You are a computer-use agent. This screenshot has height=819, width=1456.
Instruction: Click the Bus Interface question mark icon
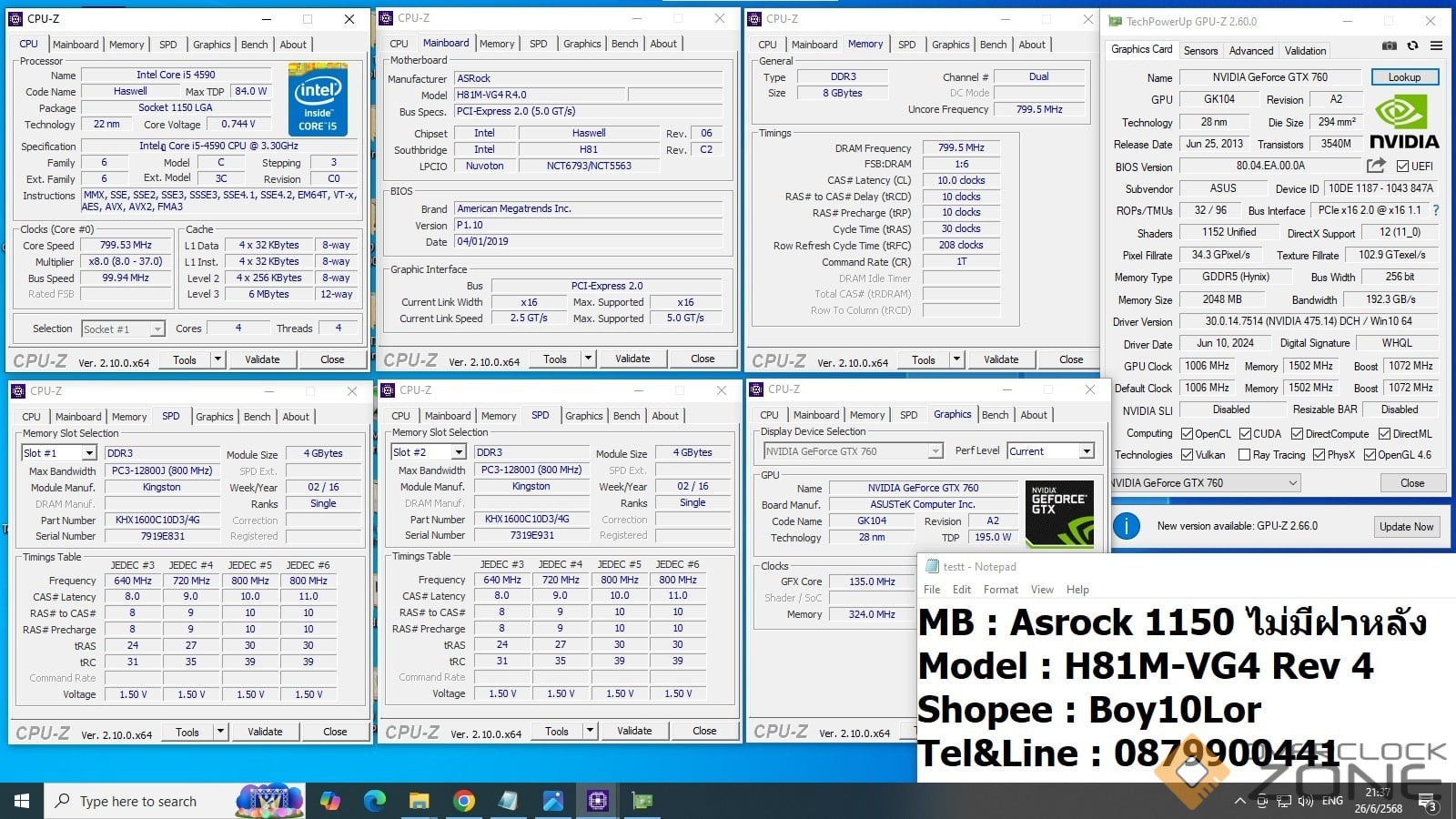point(1436,210)
